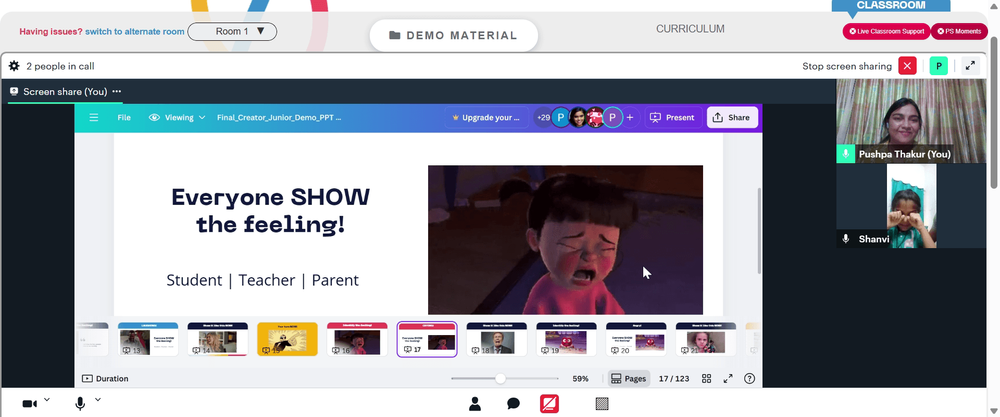Adjust the Canva zoom slider handle

tap(501, 379)
